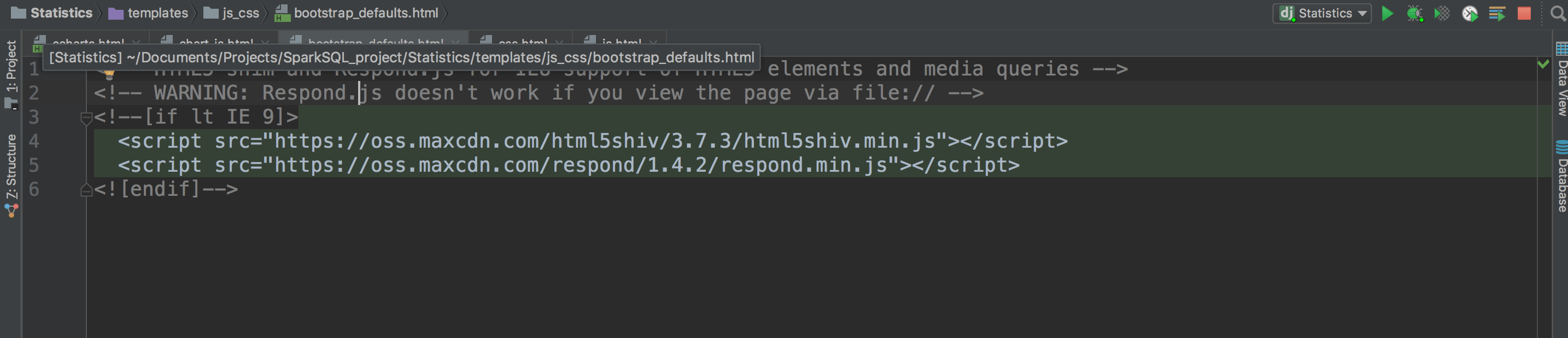Run Statistics with coverage
Screen dimensions: 1568x338
pyautogui.click(x=1442, y=13)
